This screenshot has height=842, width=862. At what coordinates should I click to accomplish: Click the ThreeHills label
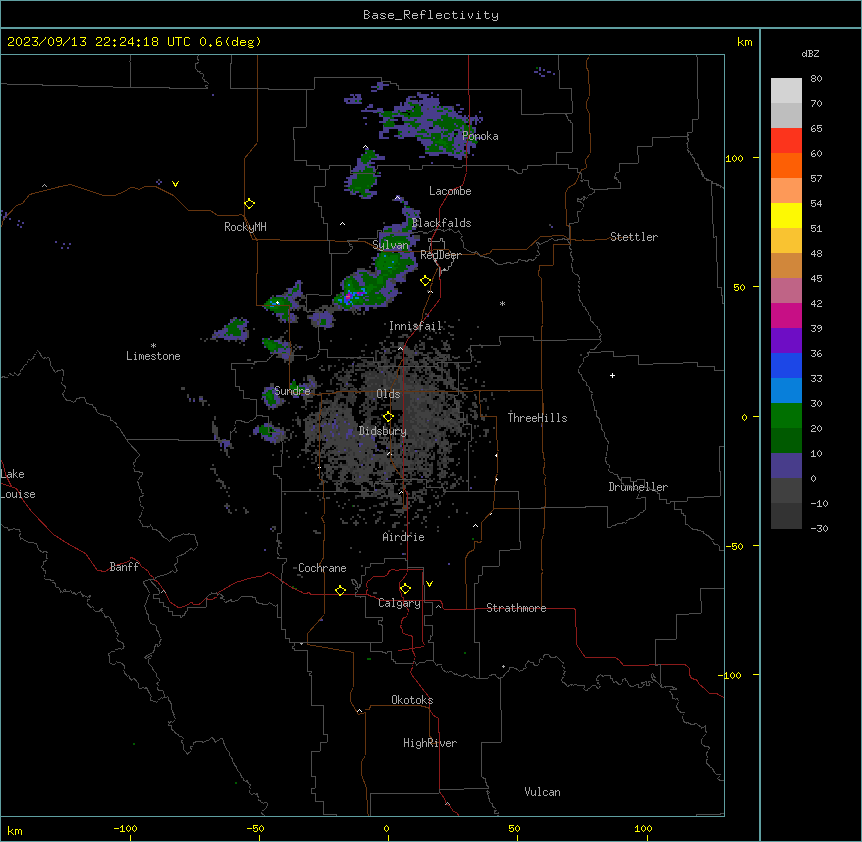pyautogui.click(x=537, y=418)
